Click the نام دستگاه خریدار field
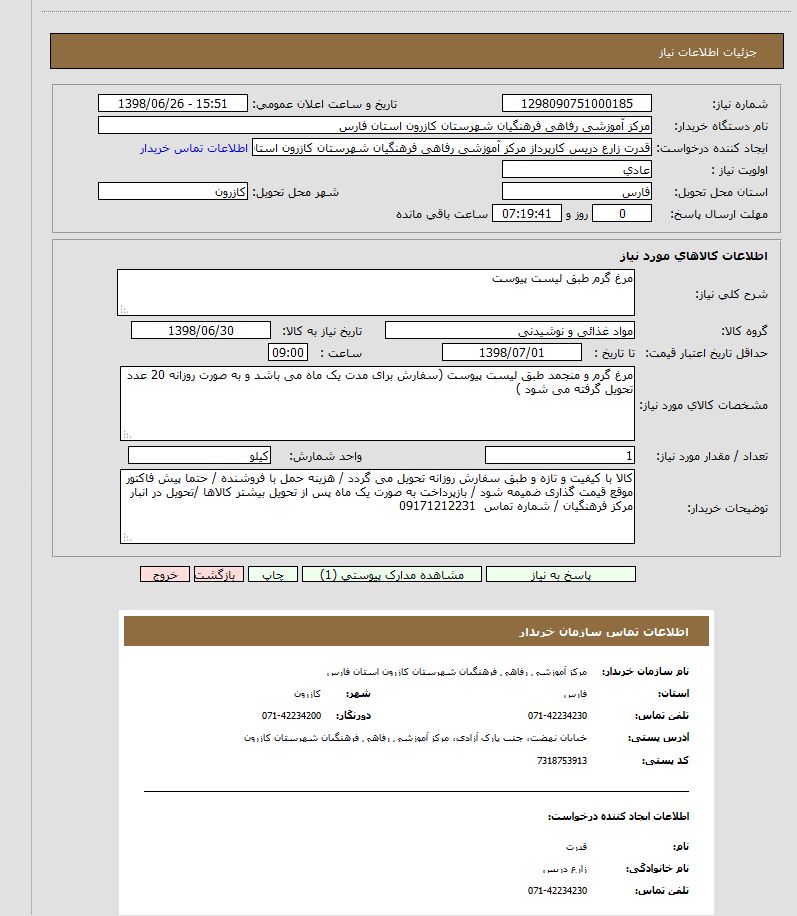The image size is (797, 916). pos(375,126)
